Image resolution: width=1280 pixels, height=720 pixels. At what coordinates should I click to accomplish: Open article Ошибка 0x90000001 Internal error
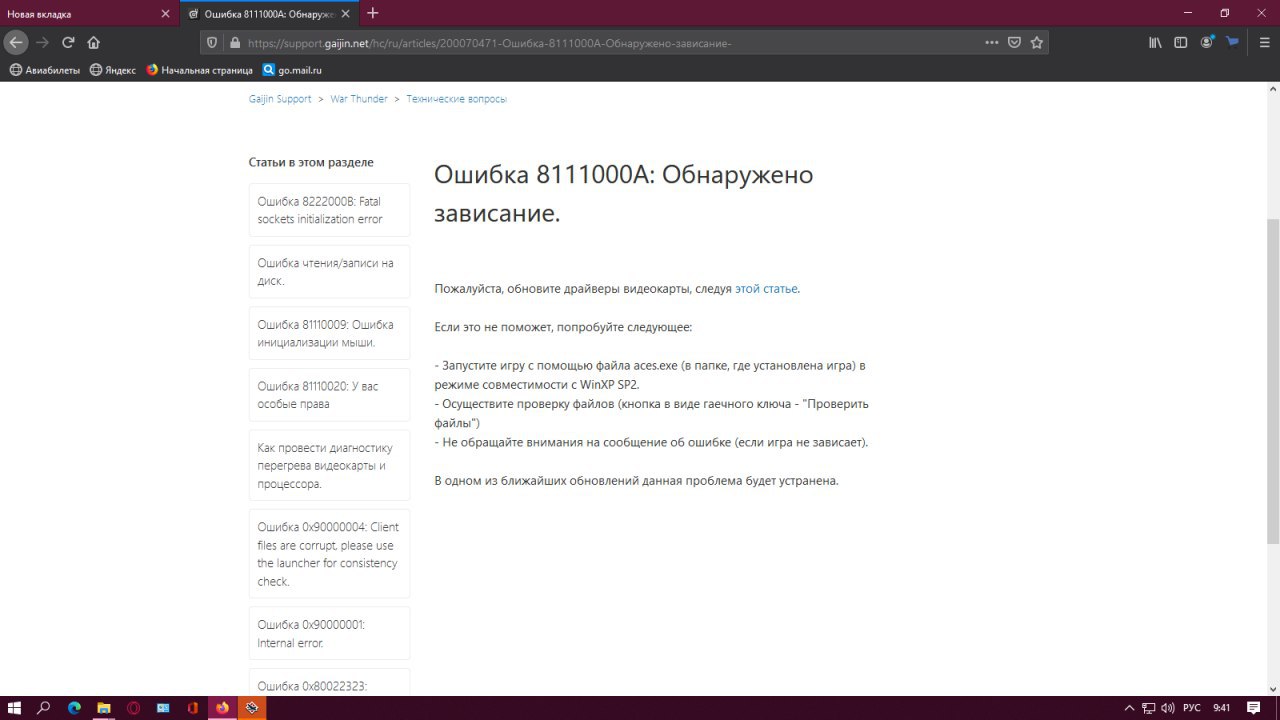(329, 633)
